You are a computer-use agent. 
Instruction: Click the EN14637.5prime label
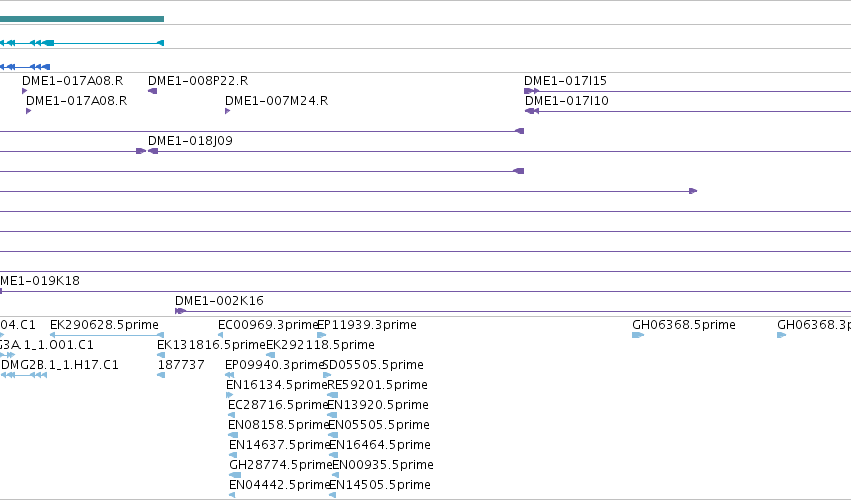point(279,445)
